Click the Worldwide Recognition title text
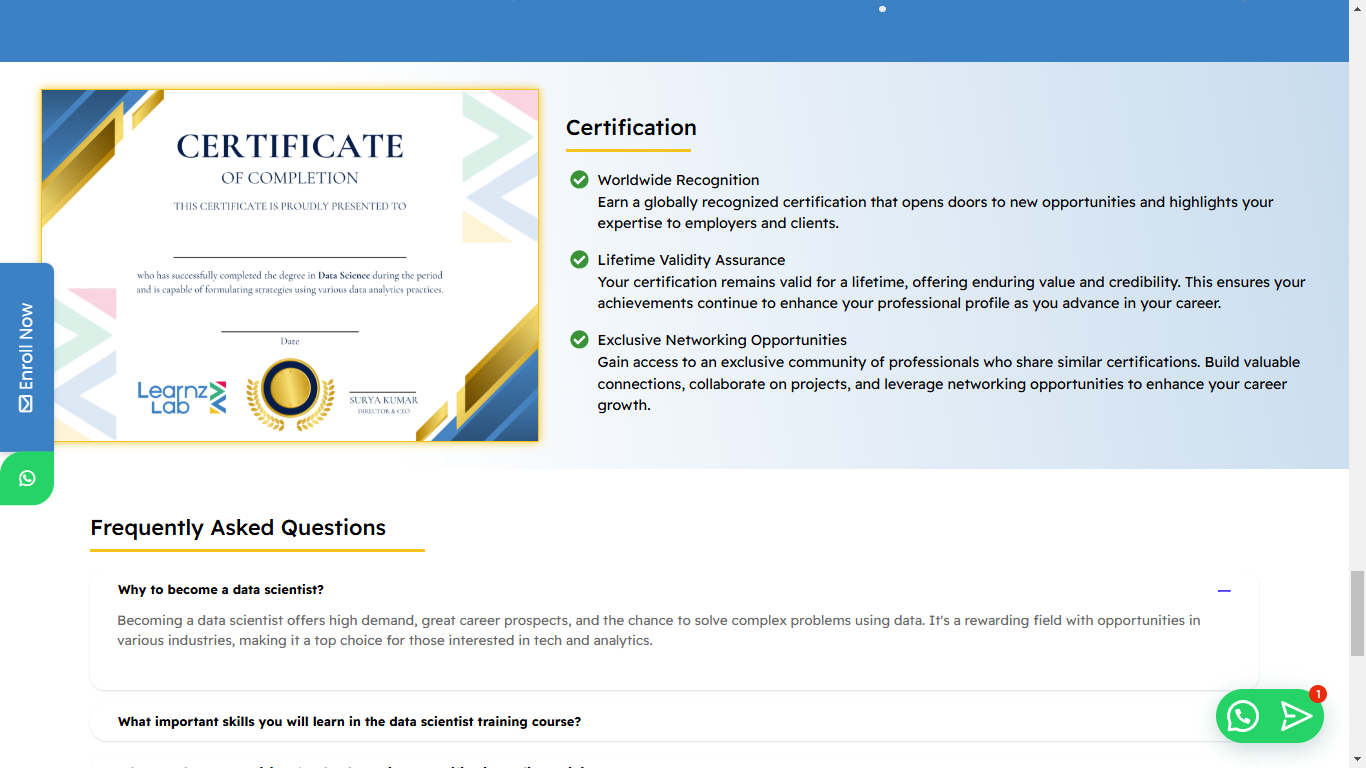Image resolution: width=1366 pixels, height=768 pixels. (x=678, y=180)
